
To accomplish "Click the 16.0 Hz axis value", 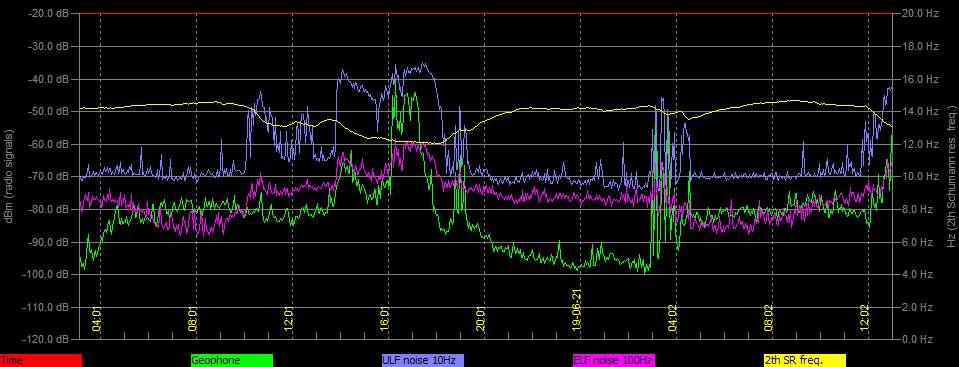I will [920, 79].
